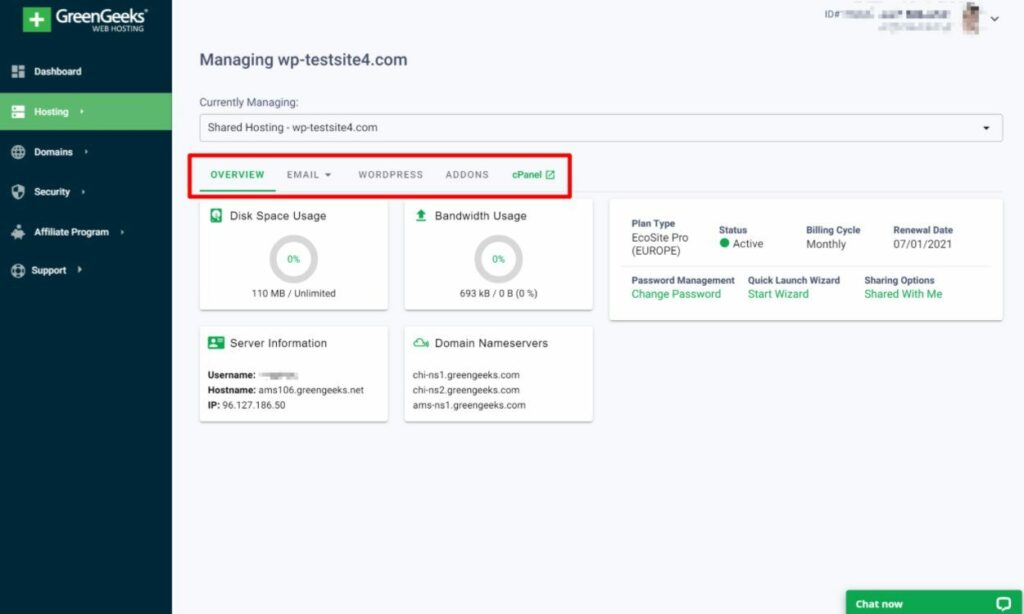Click the Change Password link

click(676, 295)
